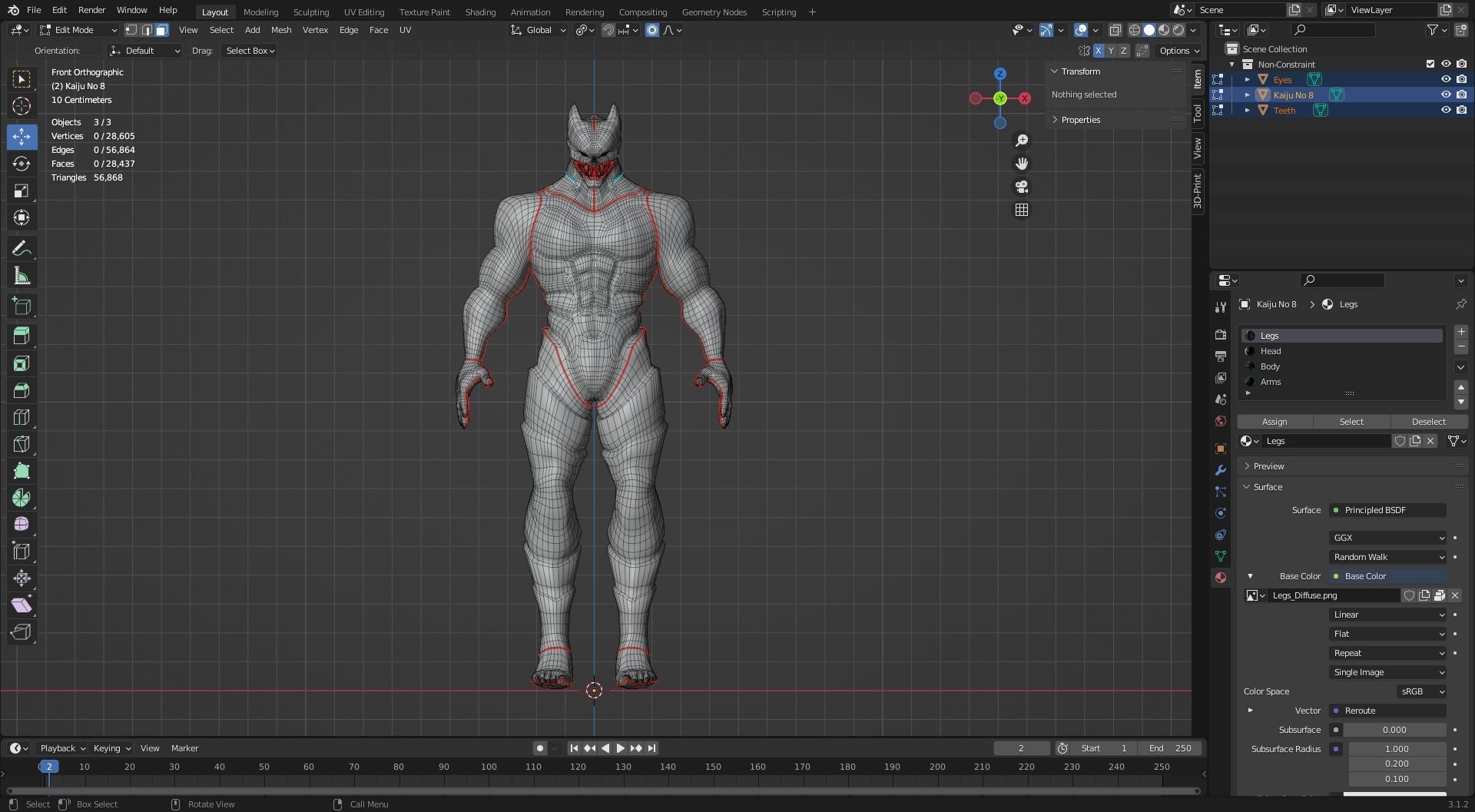Click the 3D Cursor tool
This screenshot has width=1475, height=812.
(22, 106)
